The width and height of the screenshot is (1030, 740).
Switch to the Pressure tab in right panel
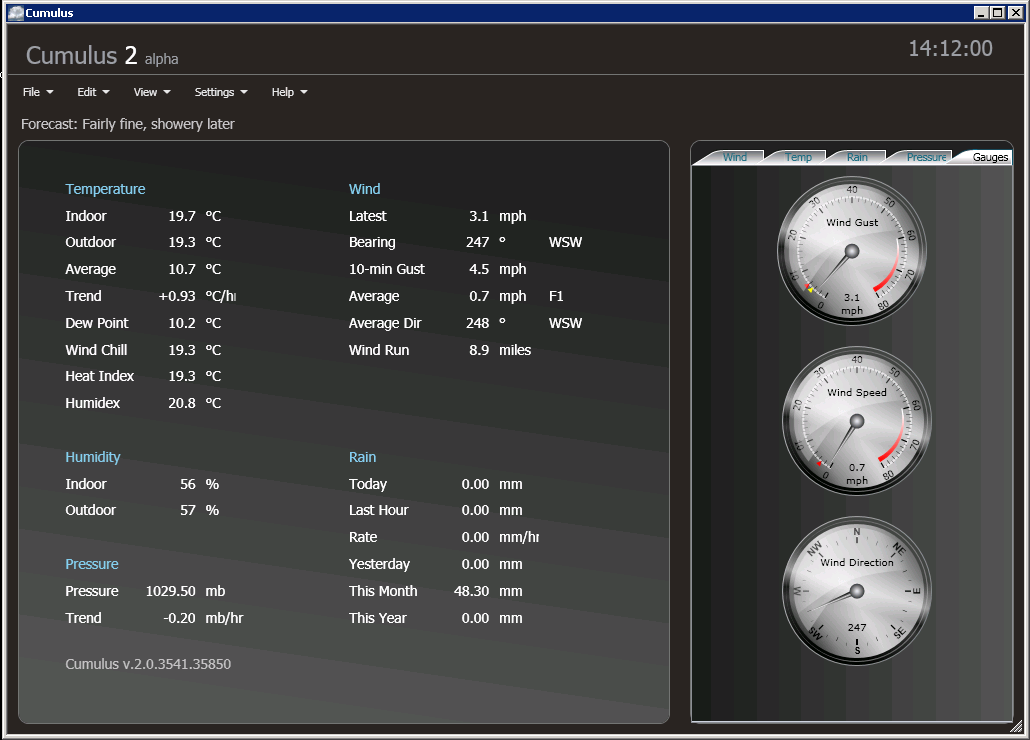coord(926,157)
